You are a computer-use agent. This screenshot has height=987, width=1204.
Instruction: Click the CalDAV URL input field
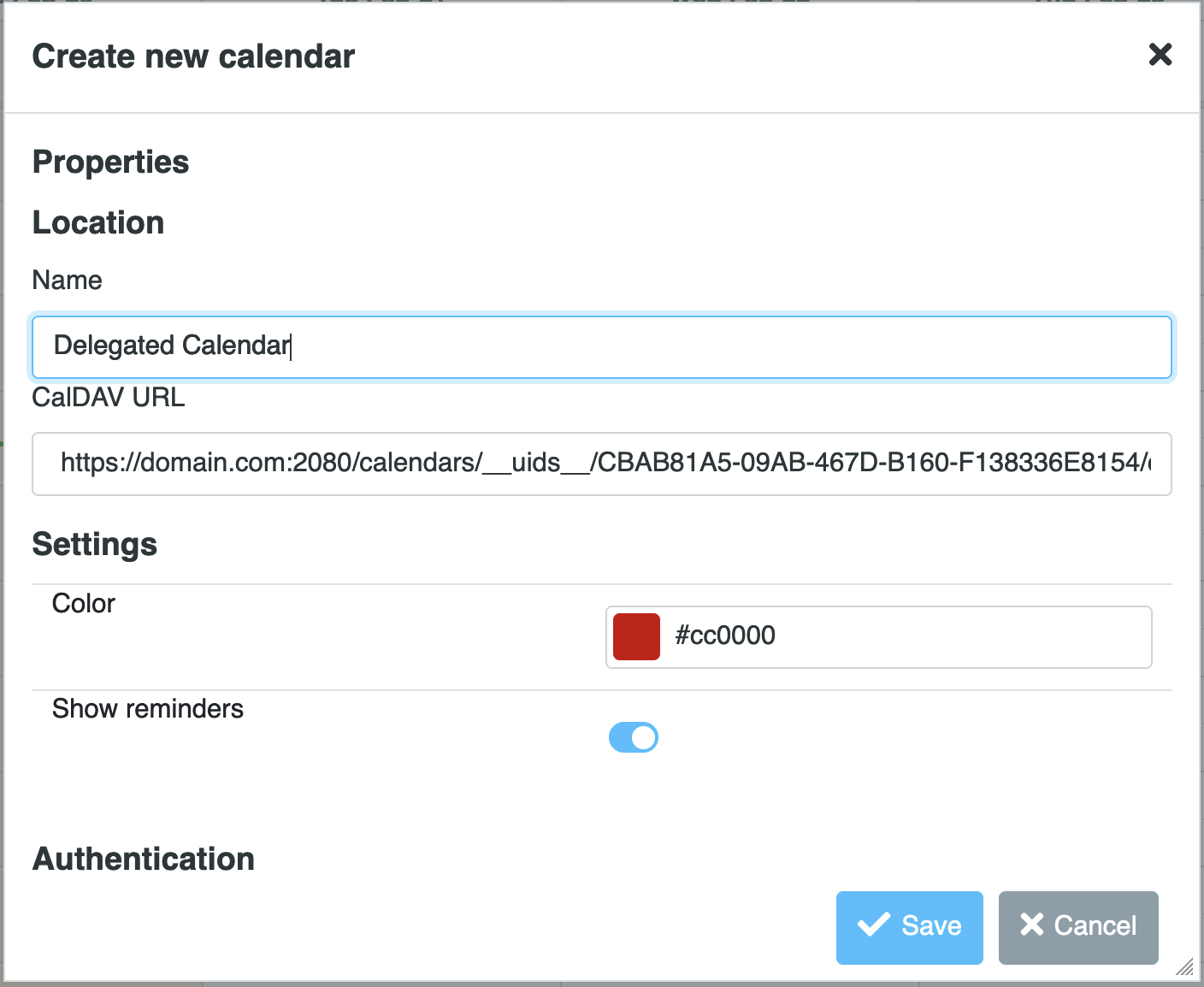601,464
